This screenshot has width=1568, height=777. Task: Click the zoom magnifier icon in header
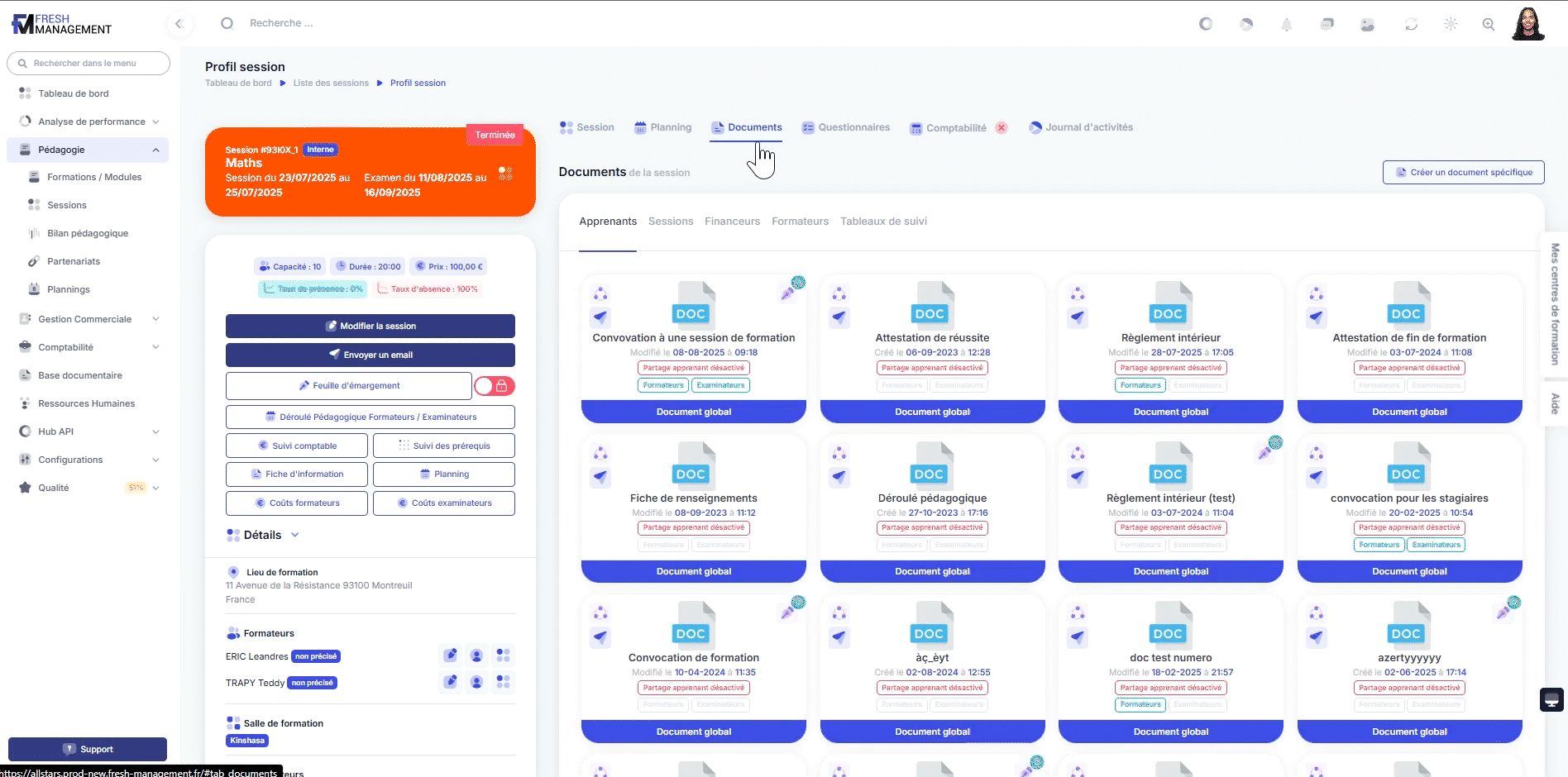(1489, 25)
